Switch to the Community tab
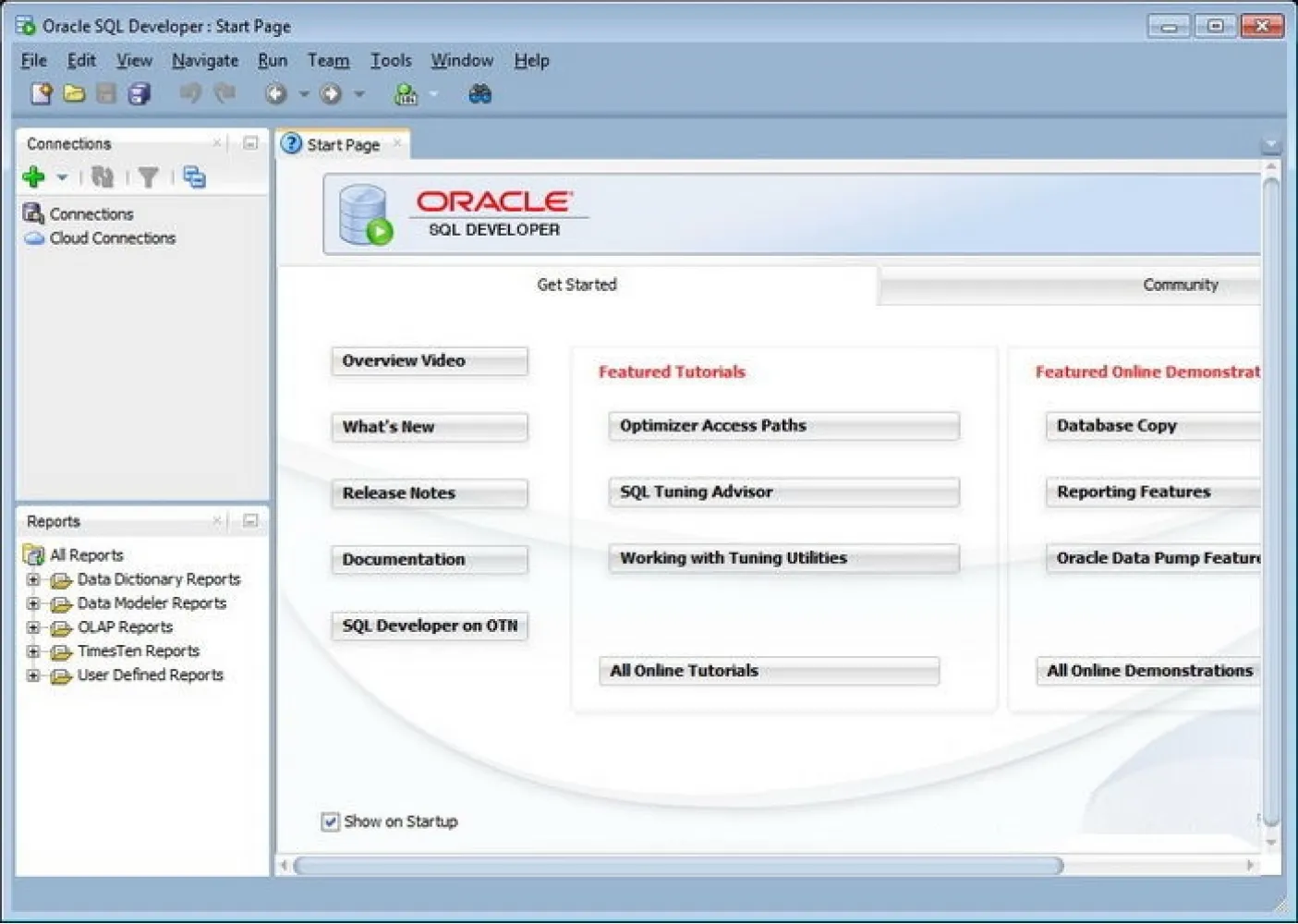The image size is (1298, 924). point(1072,285)
